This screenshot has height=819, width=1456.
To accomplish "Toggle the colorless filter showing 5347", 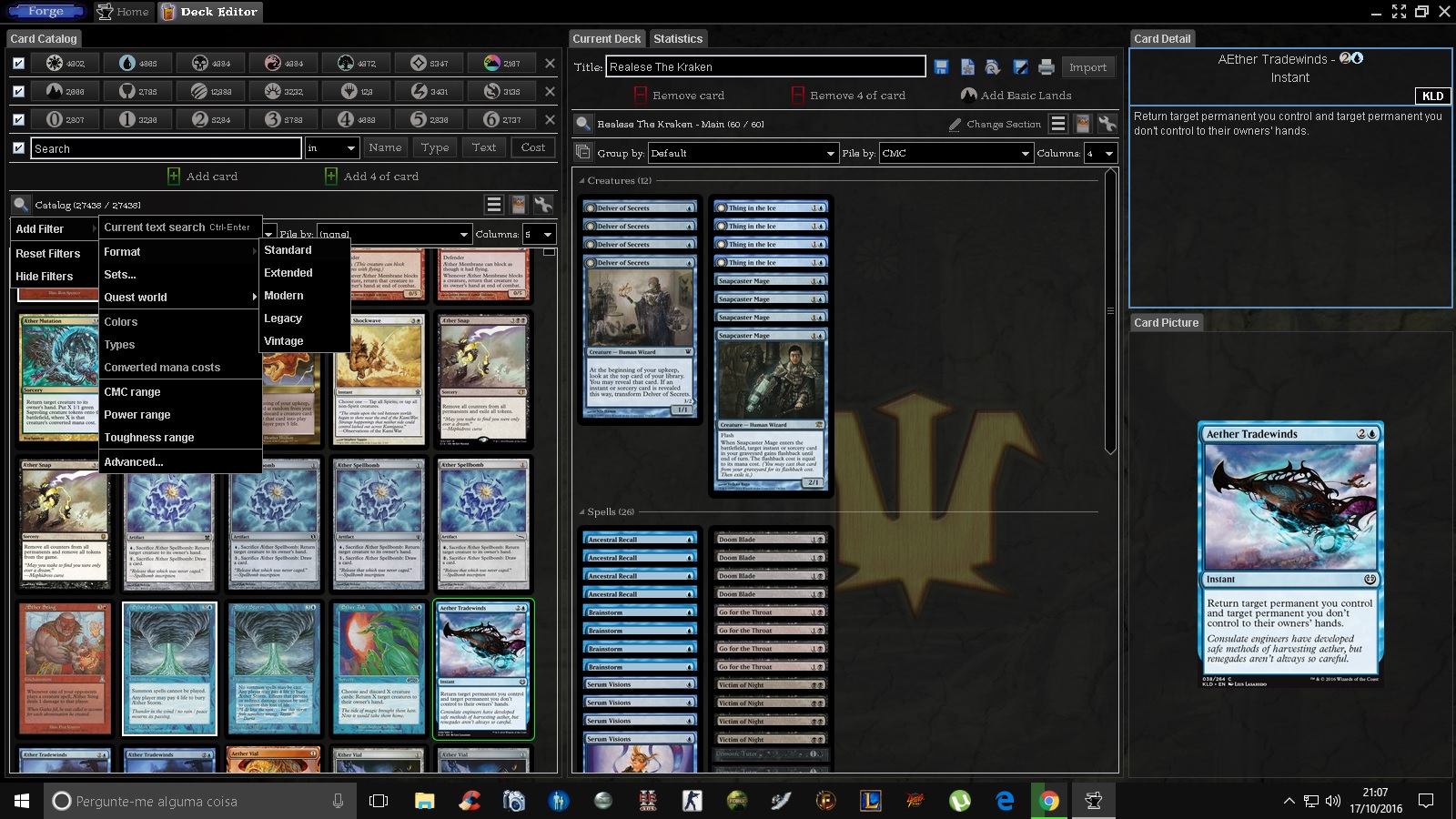I will click(x=430, y=63).
